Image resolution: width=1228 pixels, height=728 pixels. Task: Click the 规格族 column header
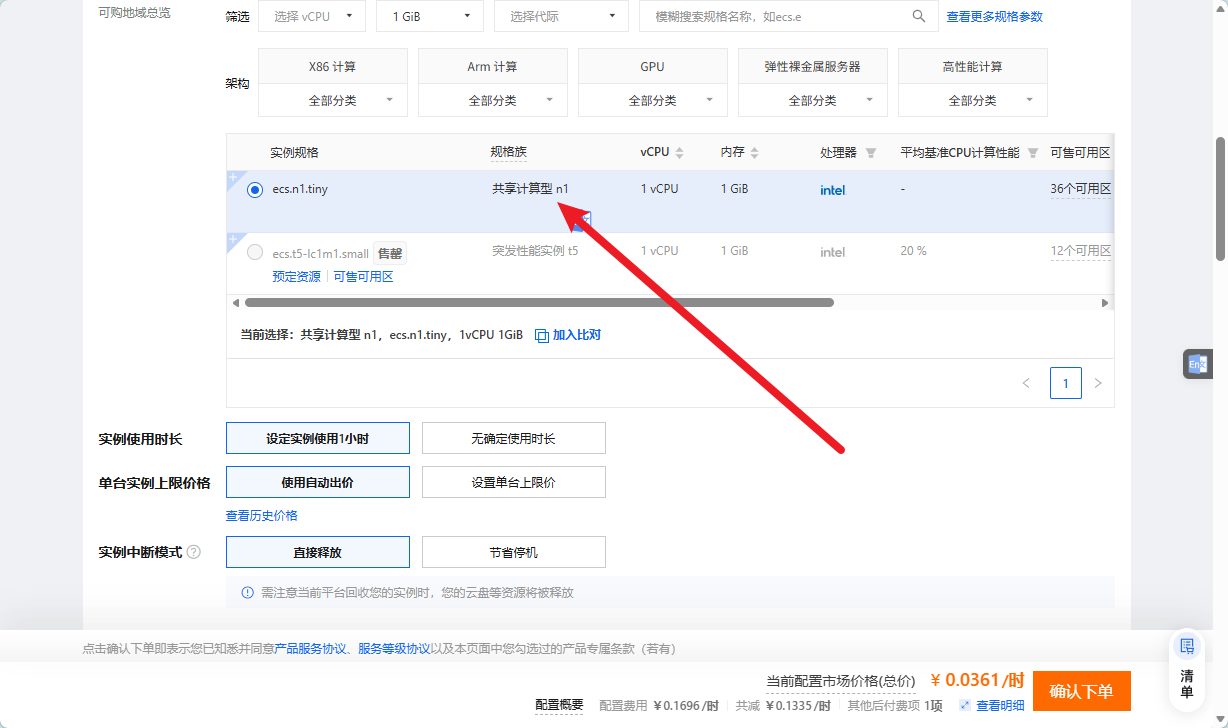coord(508,152)
